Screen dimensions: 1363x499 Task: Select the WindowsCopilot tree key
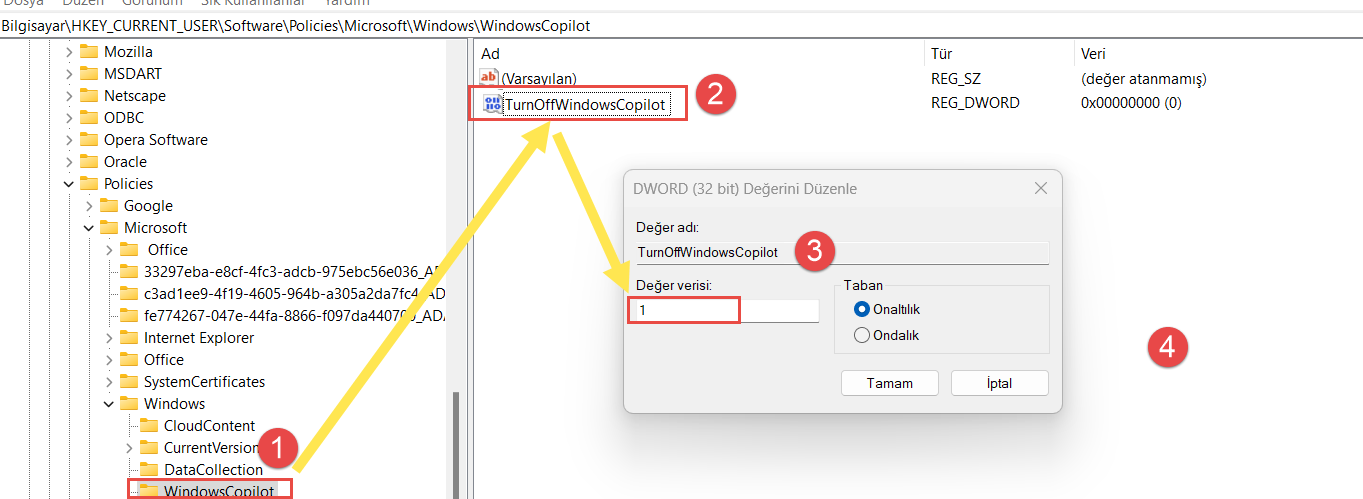coord(219,491)
